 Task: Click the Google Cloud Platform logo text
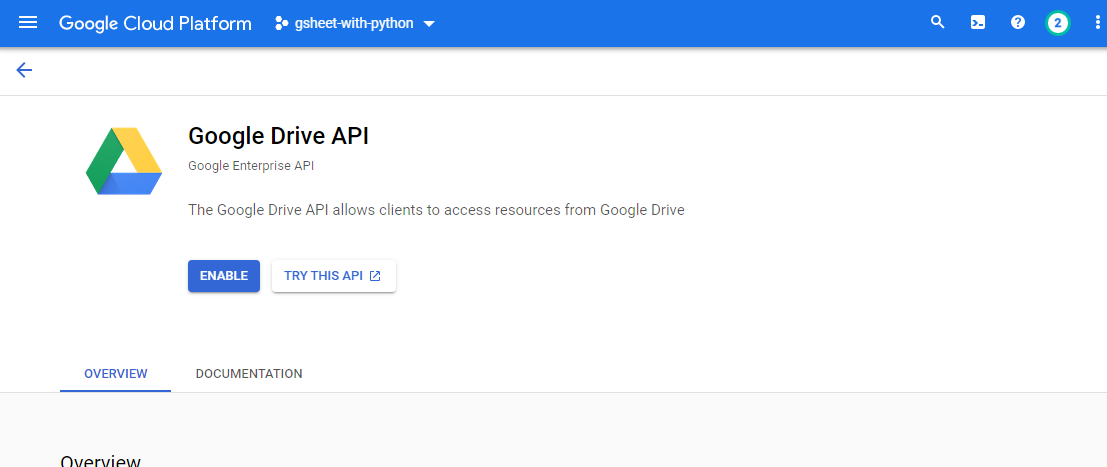(155, 23)
